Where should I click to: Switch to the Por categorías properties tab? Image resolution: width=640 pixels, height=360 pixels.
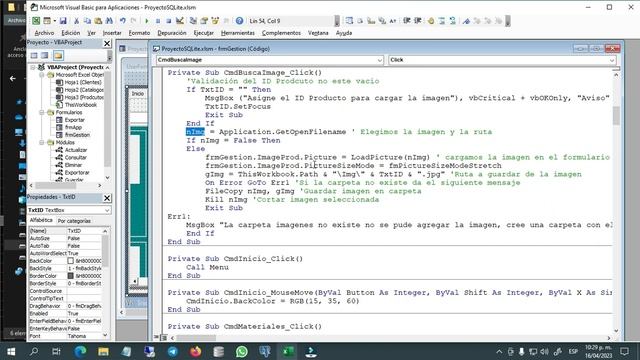(x=74, y=221)
